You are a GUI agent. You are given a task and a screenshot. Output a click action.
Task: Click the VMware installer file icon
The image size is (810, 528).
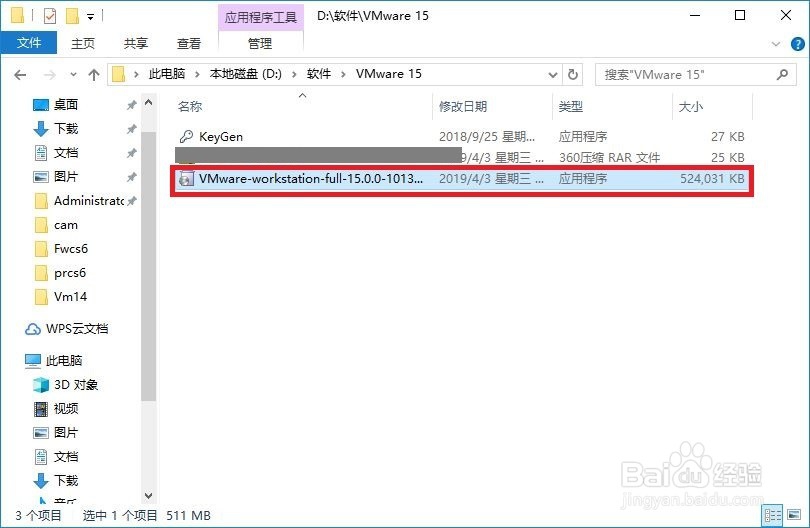tap(186, 179)
